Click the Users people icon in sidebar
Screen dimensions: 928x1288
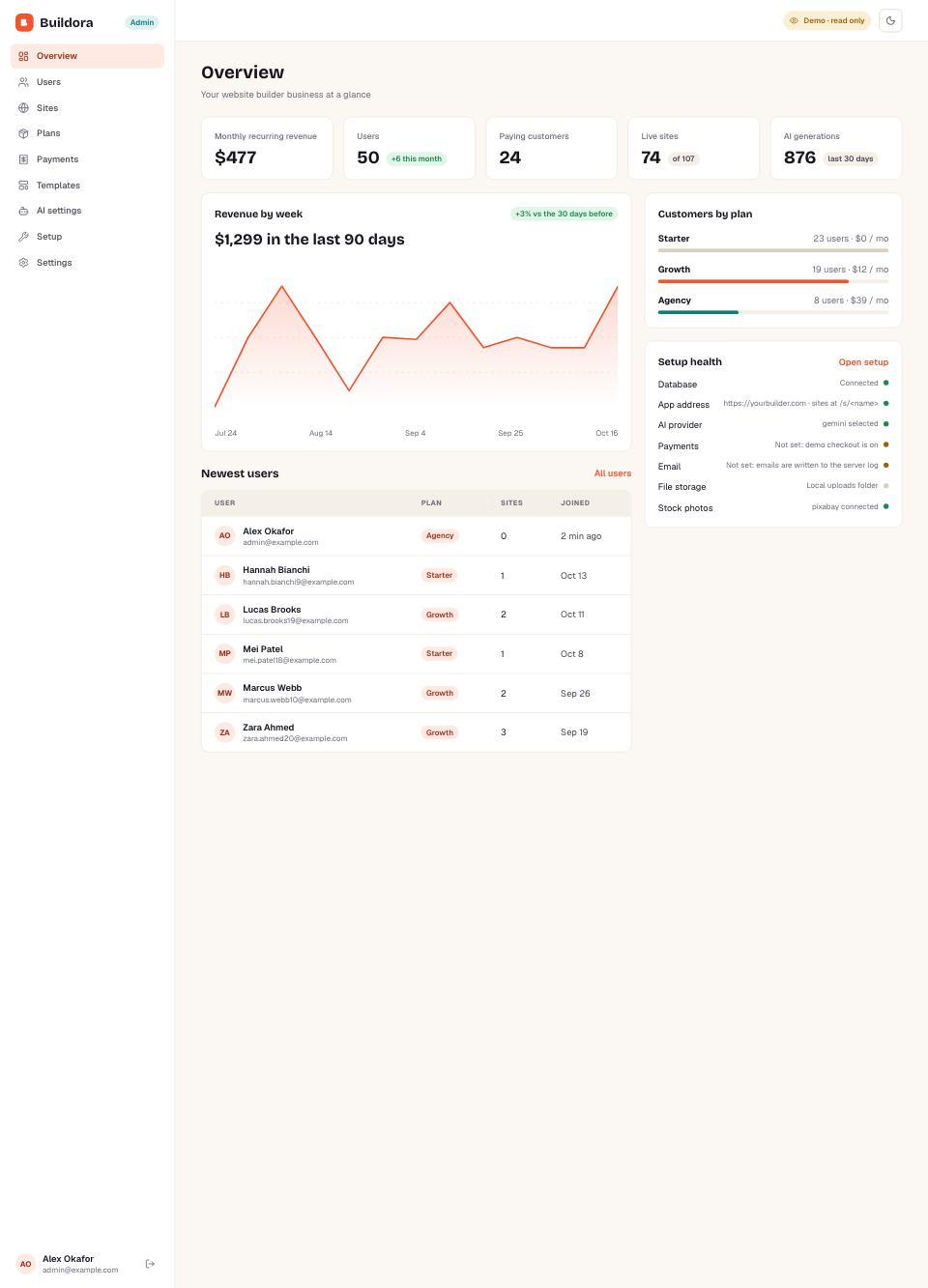click(x=23, y=82)
